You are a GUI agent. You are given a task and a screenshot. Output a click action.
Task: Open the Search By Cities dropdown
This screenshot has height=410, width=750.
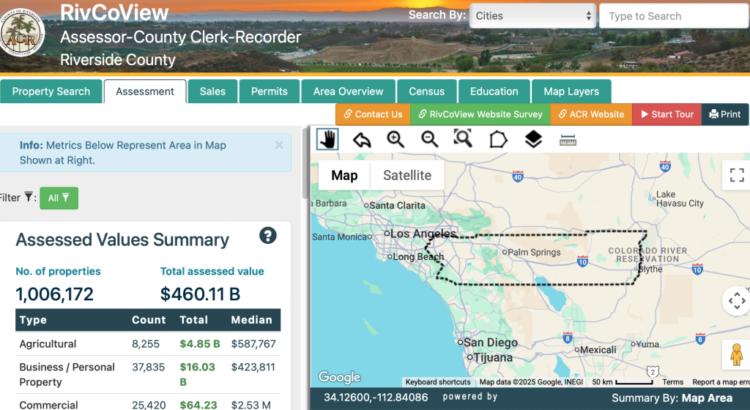[531, 16]
